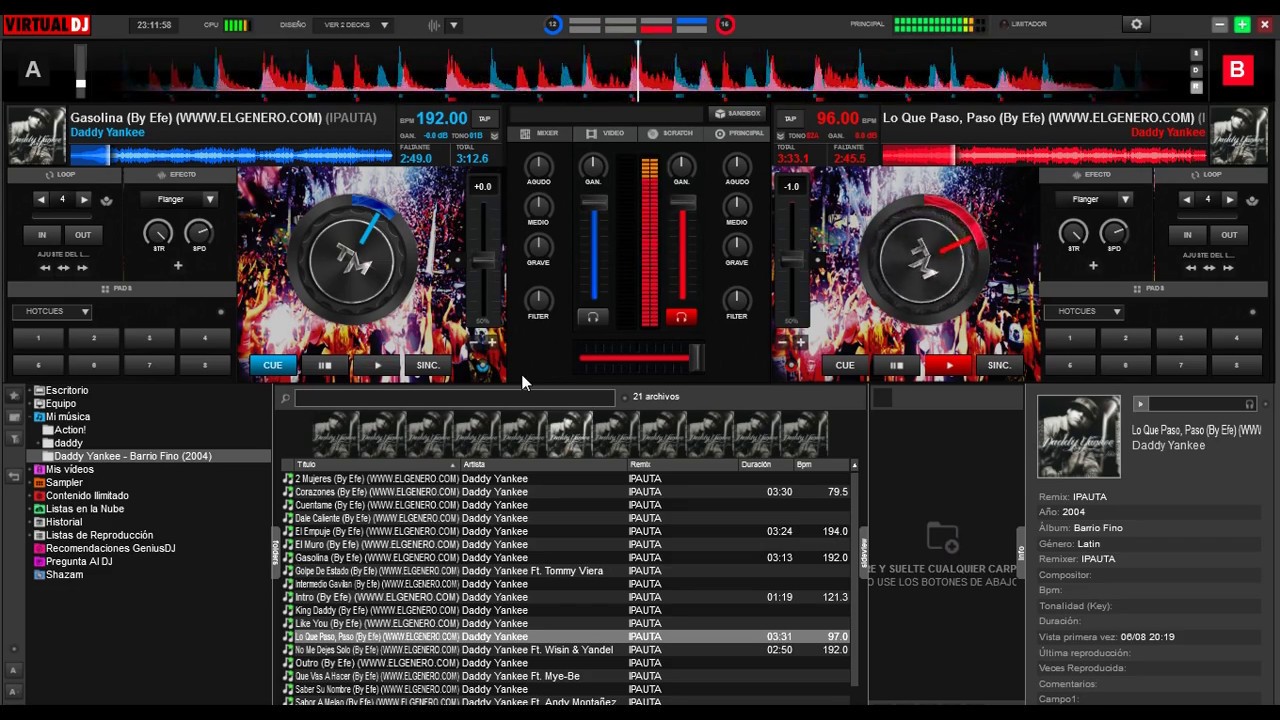This screenshot has height=720, width=1280.
Task: Click the favorites star in browser sidebar
Action: tap(14, 396)
